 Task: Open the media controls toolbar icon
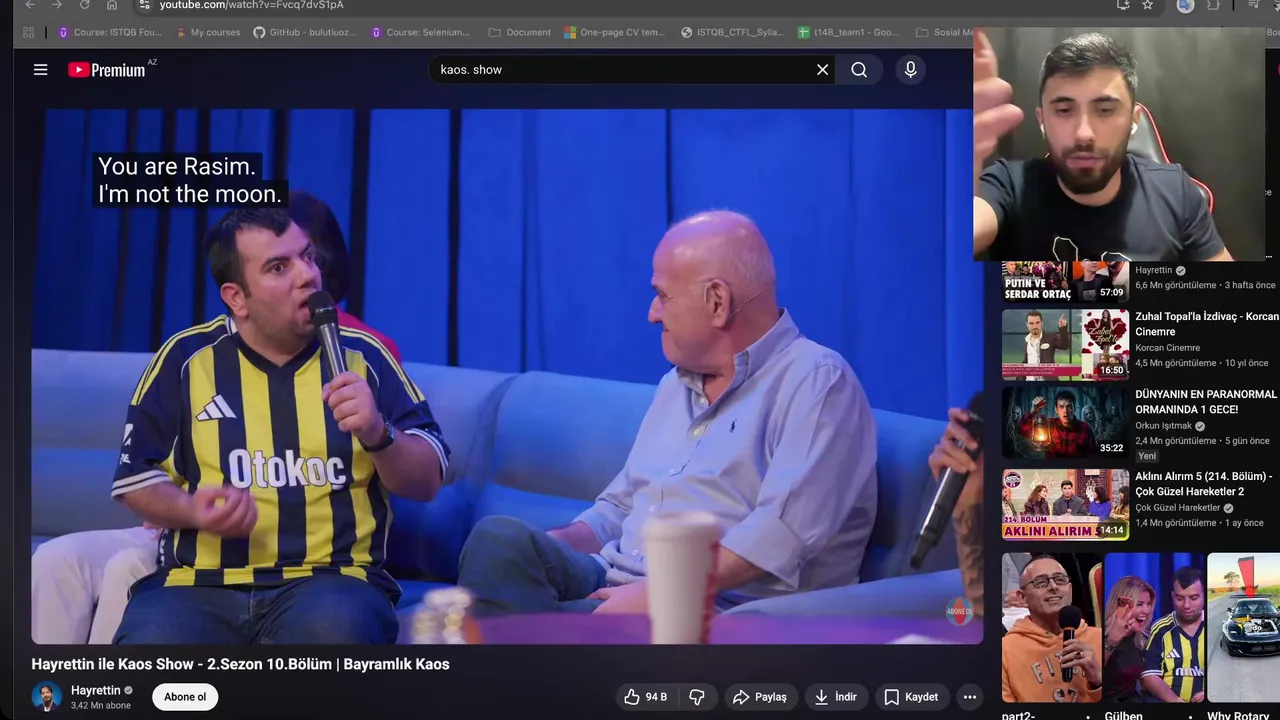[1253, 5]
